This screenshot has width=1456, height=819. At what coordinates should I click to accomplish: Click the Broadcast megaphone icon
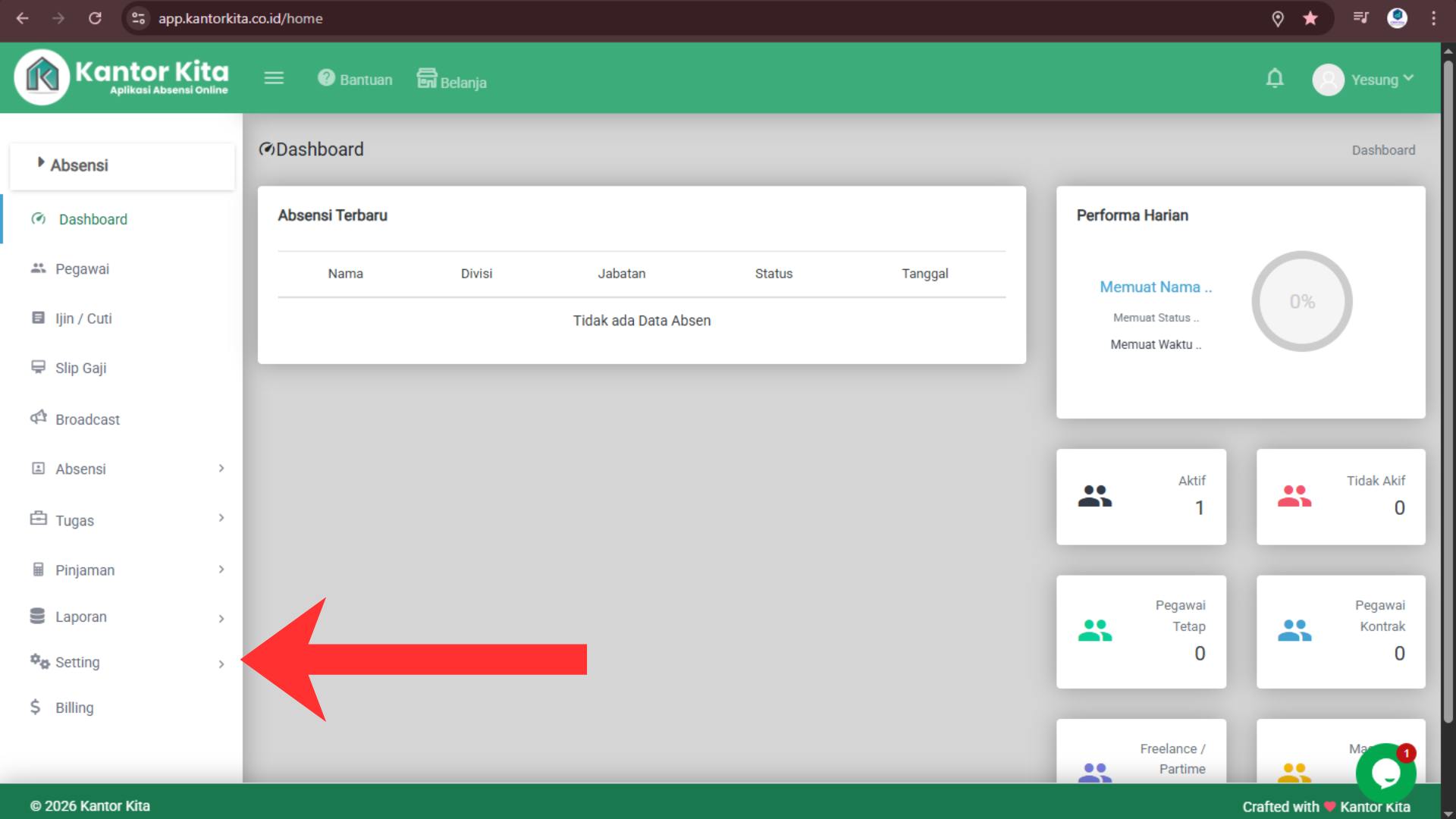38,418
